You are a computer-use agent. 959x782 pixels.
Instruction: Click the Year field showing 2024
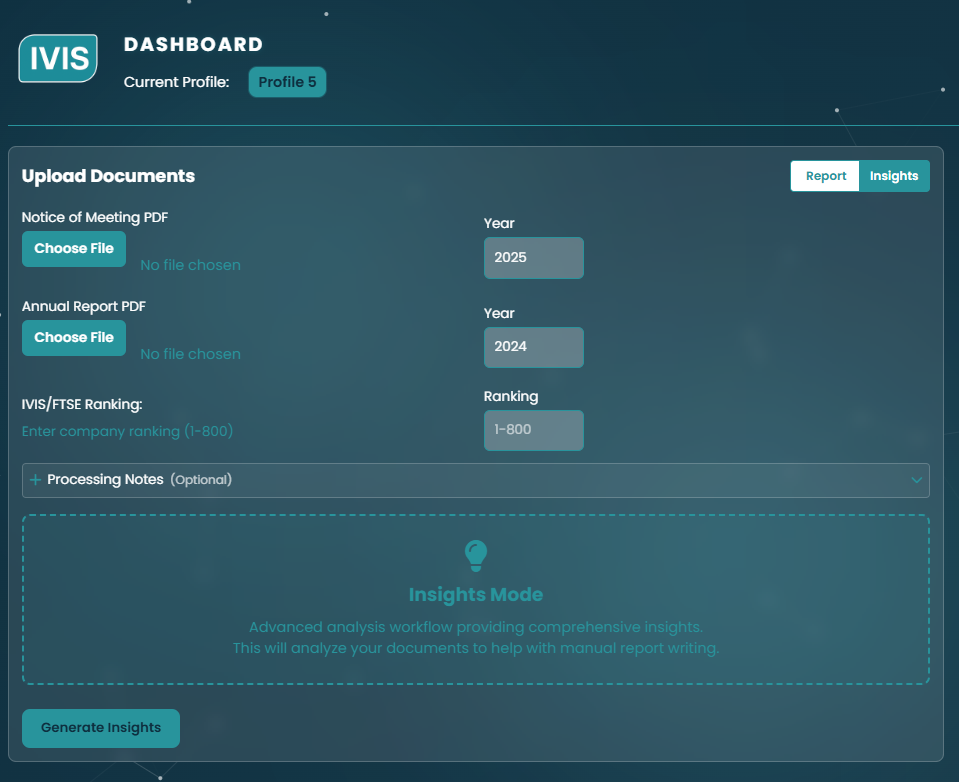coord(533,347)
